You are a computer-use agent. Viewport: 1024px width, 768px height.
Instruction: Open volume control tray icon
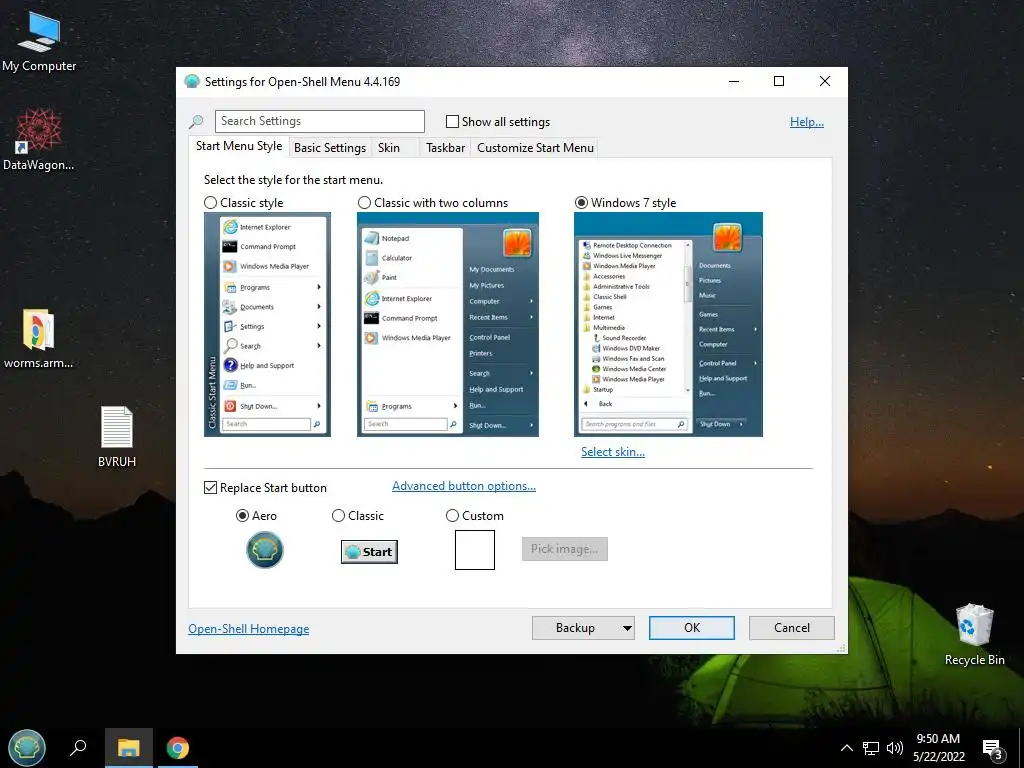point(895,748)
